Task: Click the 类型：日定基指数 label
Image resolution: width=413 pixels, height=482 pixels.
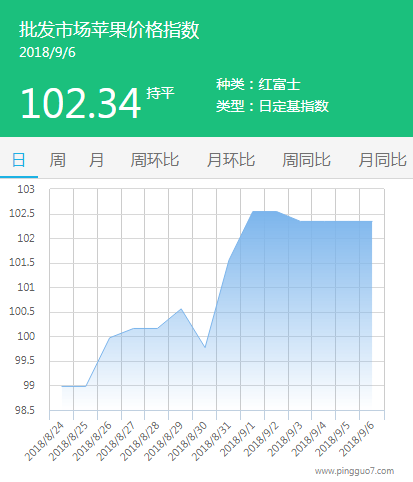Action: point(272,106)
